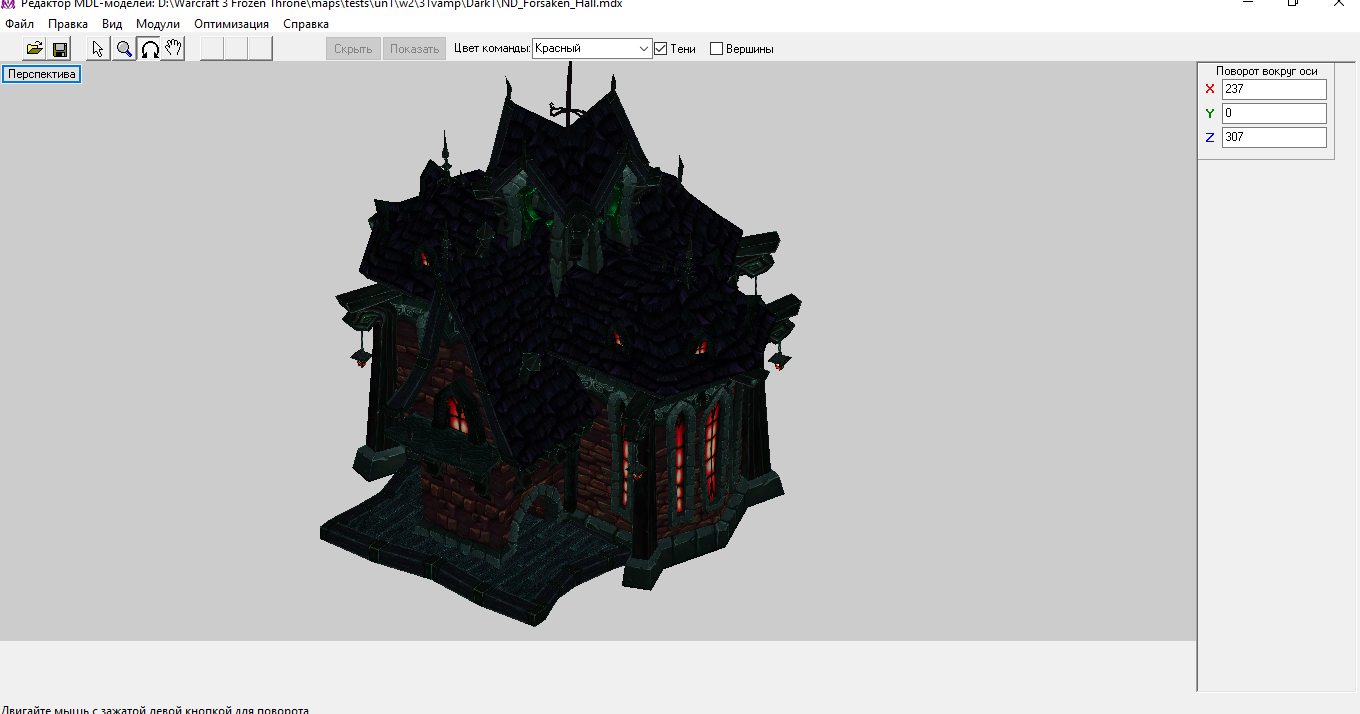Click the last blank toolbar button
The image size is (1360, 714).
point(260,48)
